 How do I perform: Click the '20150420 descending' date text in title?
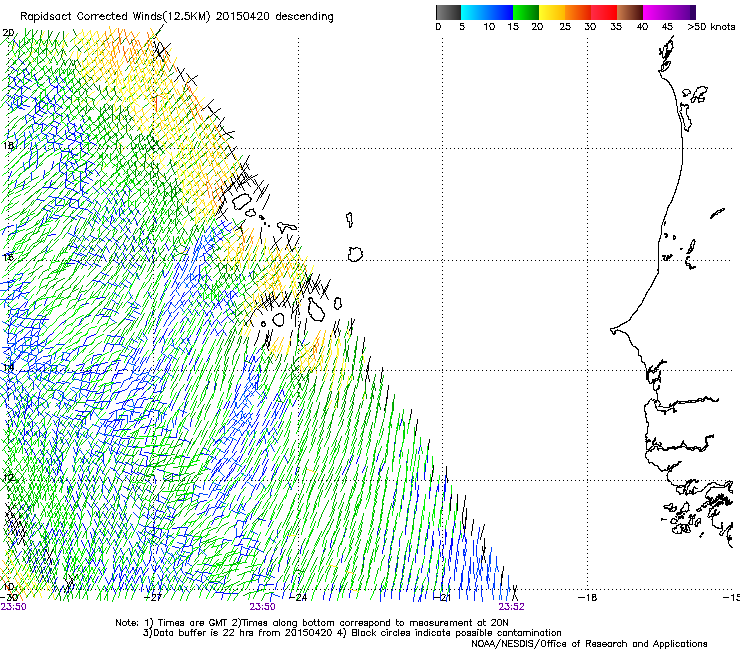[275, 17]
